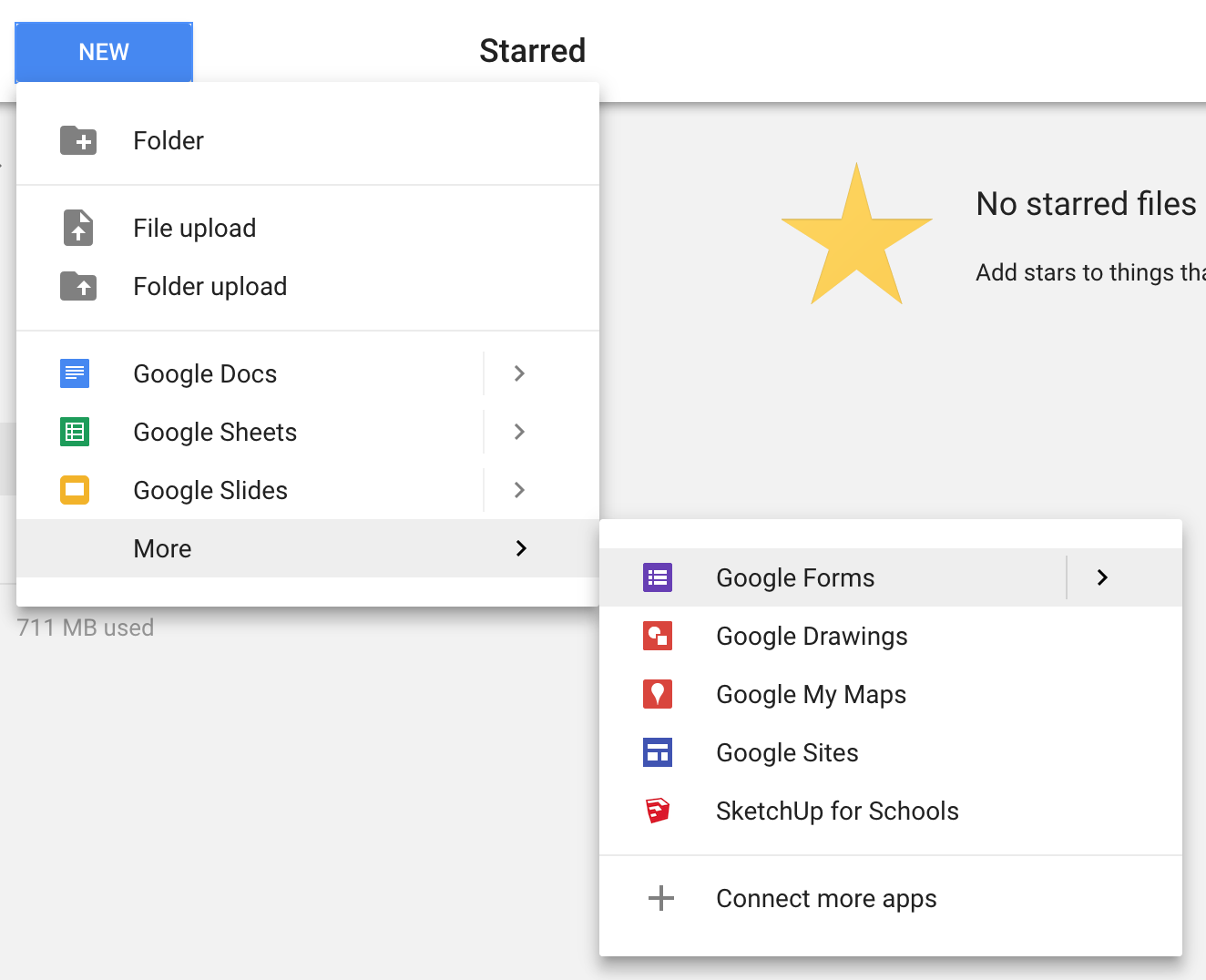Select Google Drawings from the submenu

point(891,636)
